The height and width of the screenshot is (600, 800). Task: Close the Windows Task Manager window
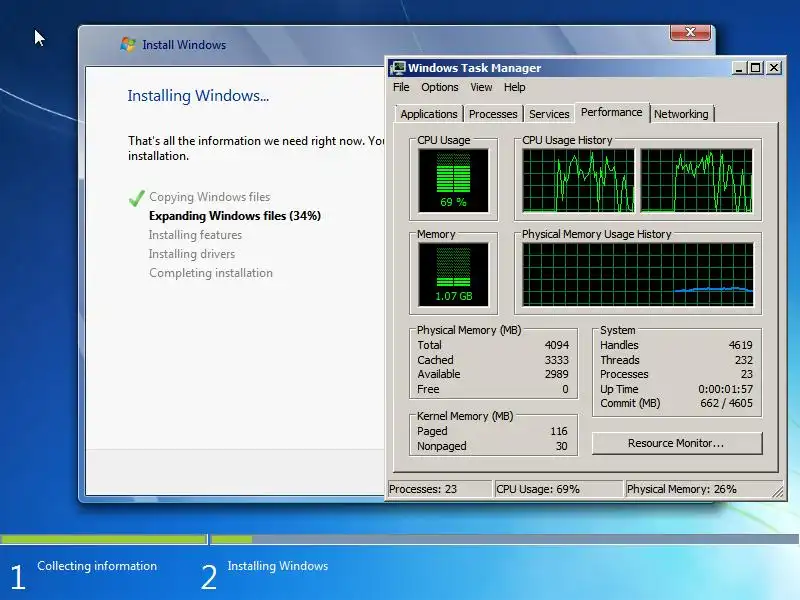click(x=774, y=68)
